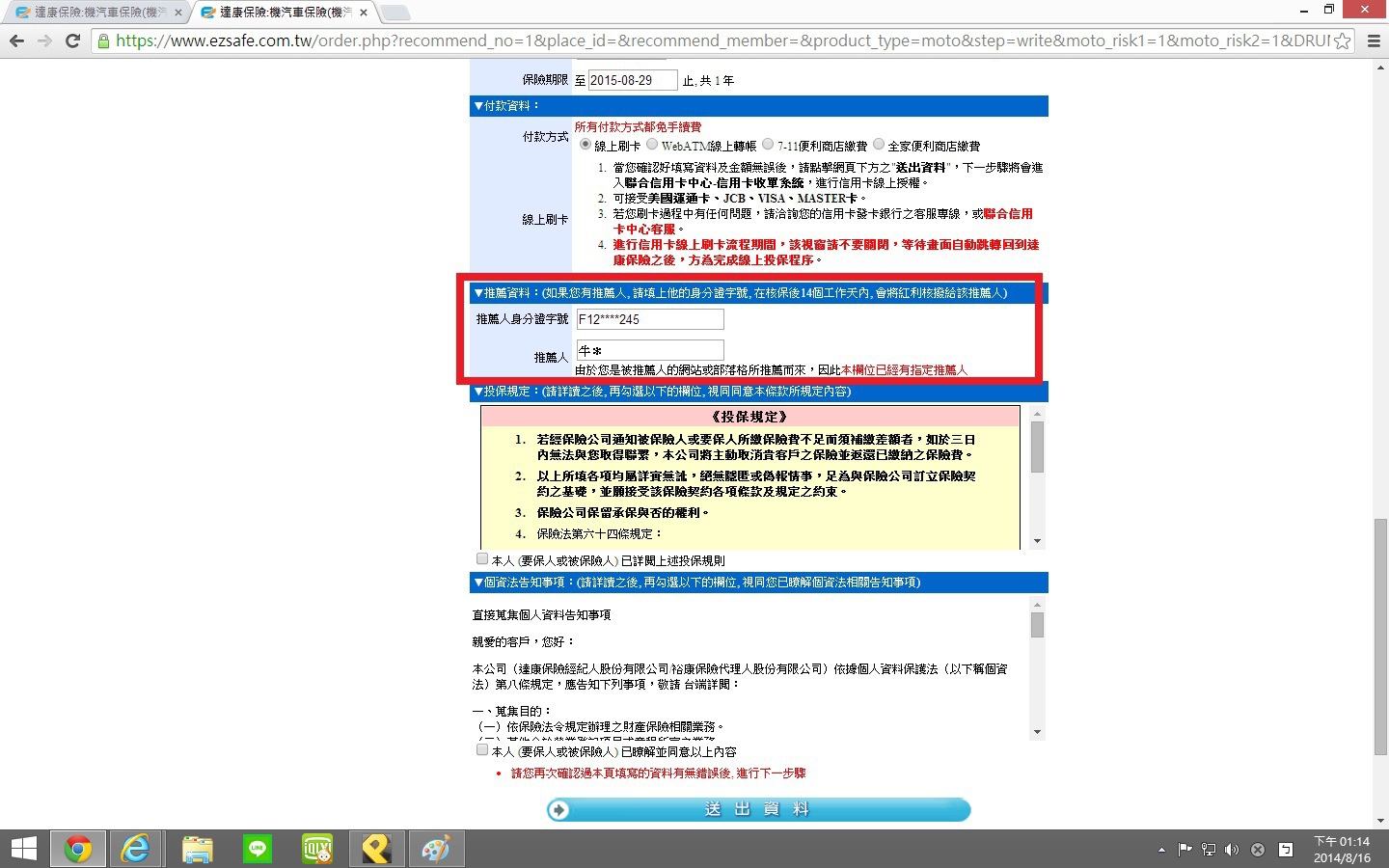Check 已詳閱上述投保規則 checkbox

(x=482, y=558)
